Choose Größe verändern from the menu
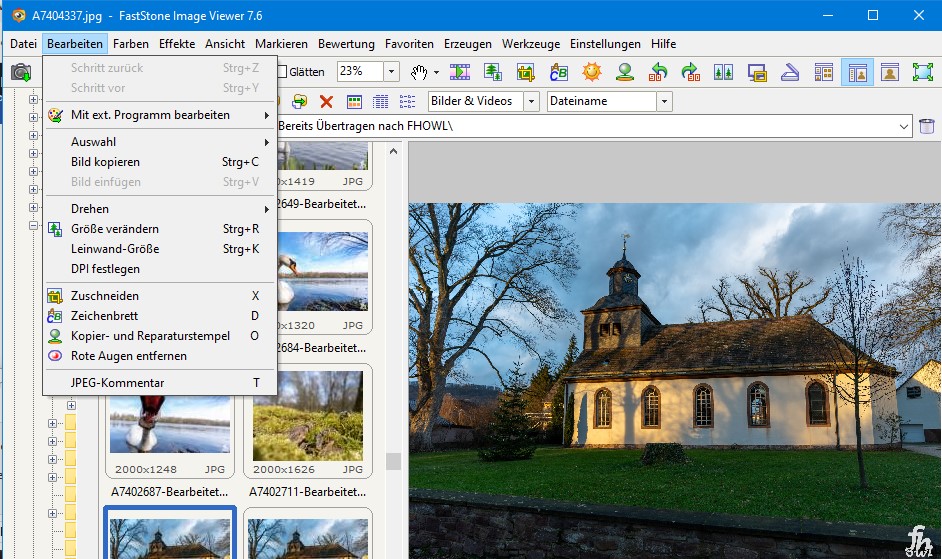The image size is (942, 559). (160, 229)
